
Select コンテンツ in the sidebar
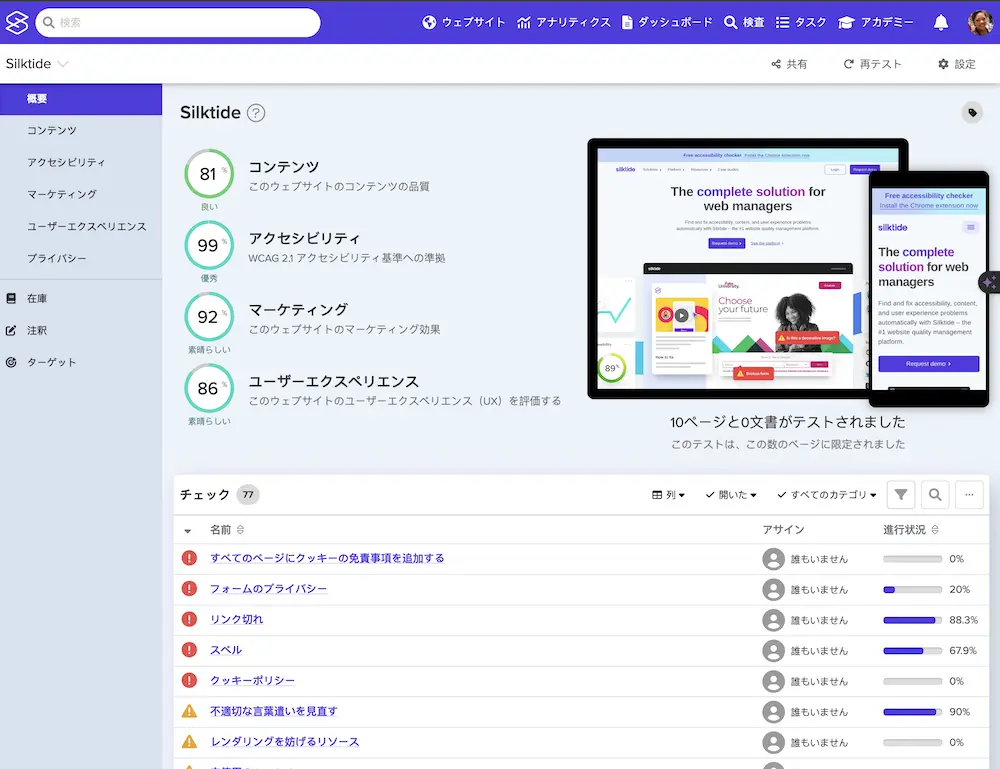(81, 130)
